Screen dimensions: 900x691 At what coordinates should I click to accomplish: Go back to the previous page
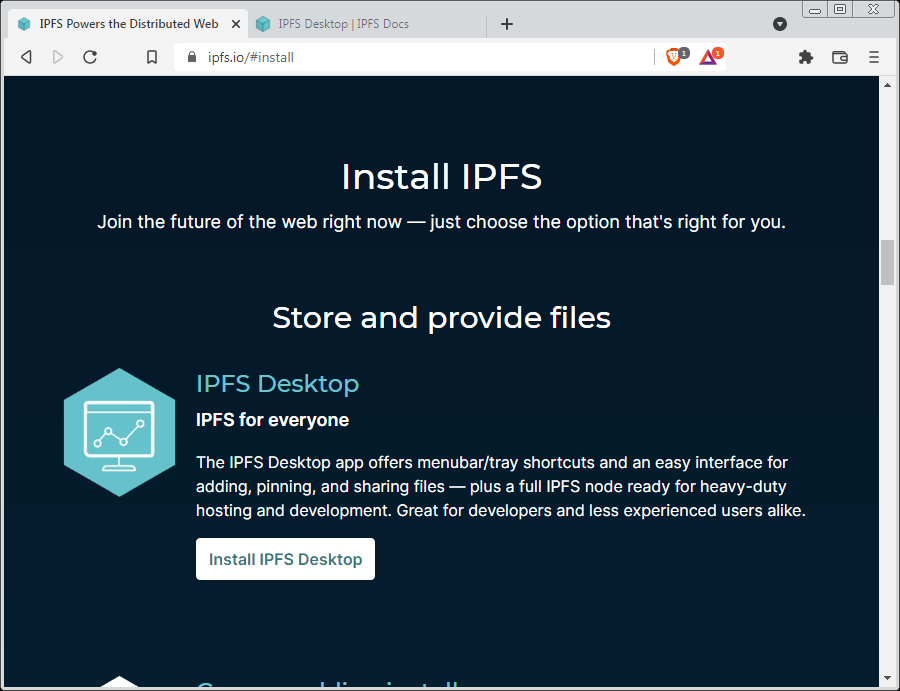[x=26, y=57]
